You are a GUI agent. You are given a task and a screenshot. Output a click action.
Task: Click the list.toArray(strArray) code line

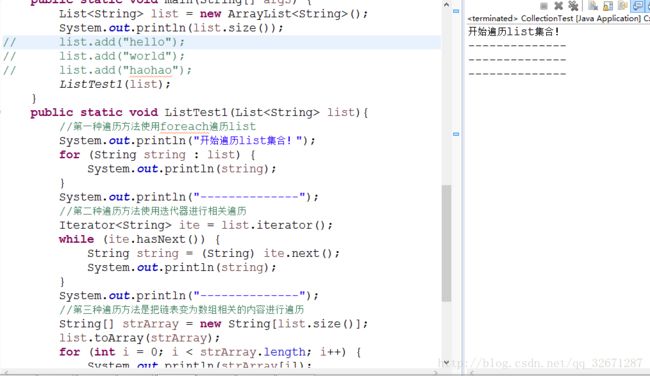139,338
